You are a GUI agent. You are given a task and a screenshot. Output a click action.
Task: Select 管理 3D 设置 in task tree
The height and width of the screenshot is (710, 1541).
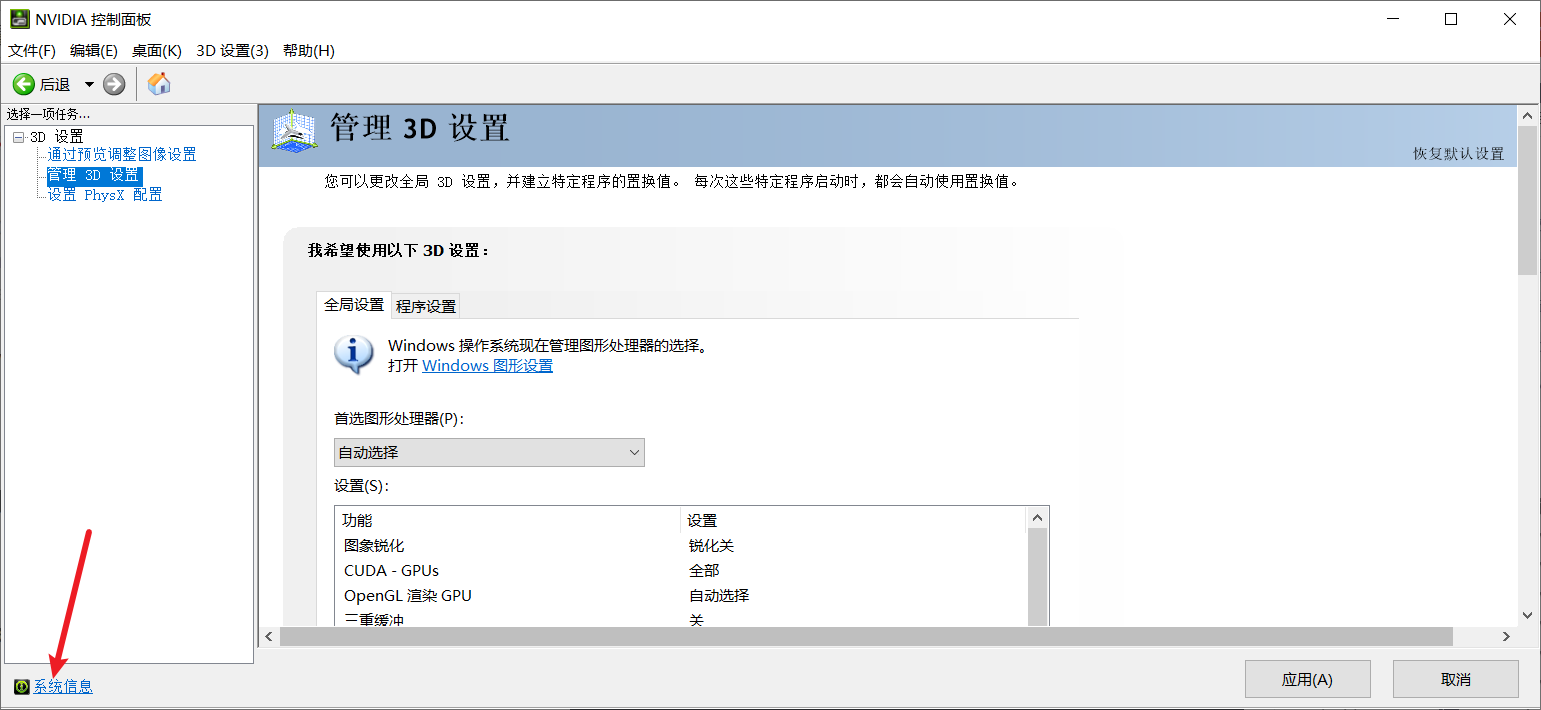click(x=94, y=175)
